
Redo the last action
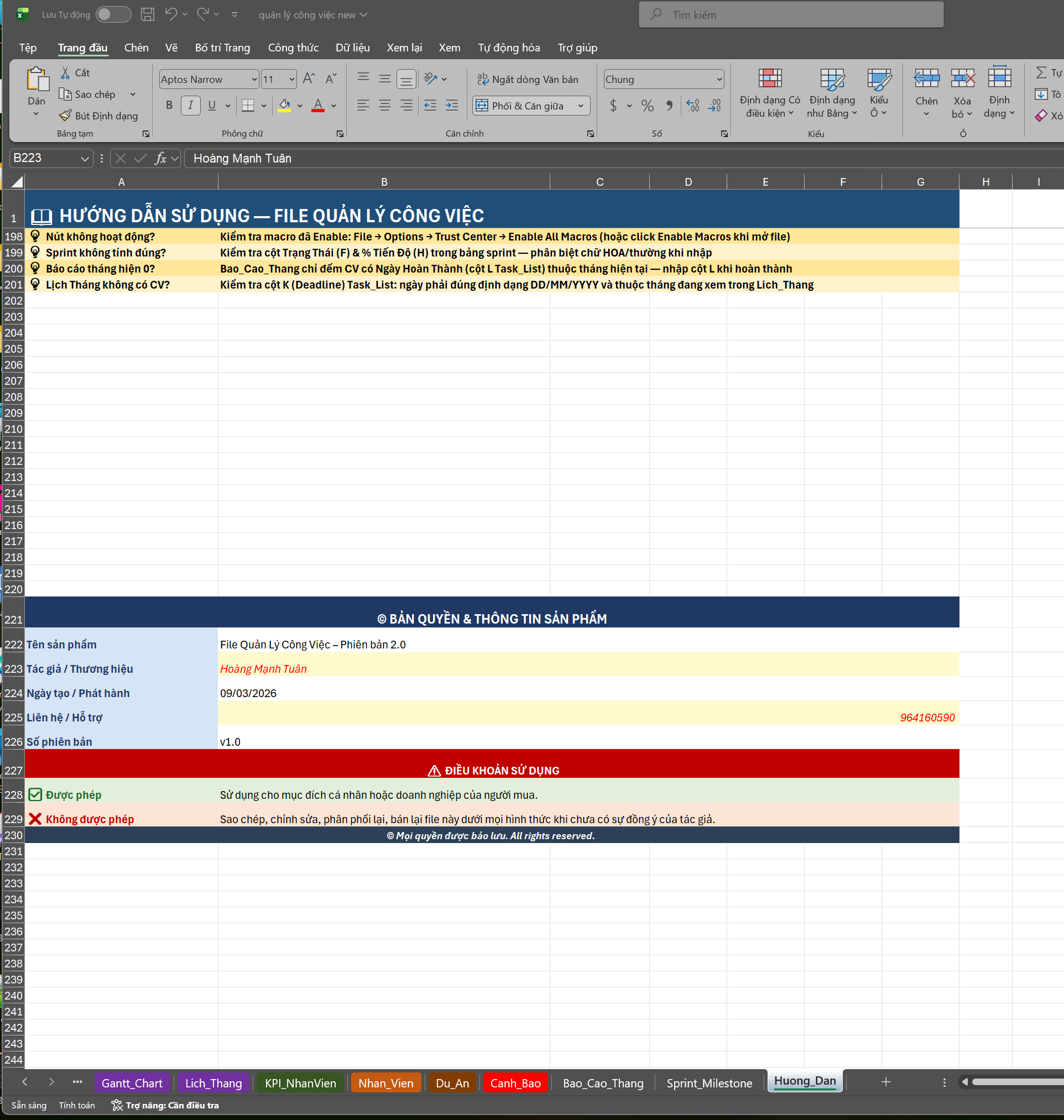pos(202,14)
